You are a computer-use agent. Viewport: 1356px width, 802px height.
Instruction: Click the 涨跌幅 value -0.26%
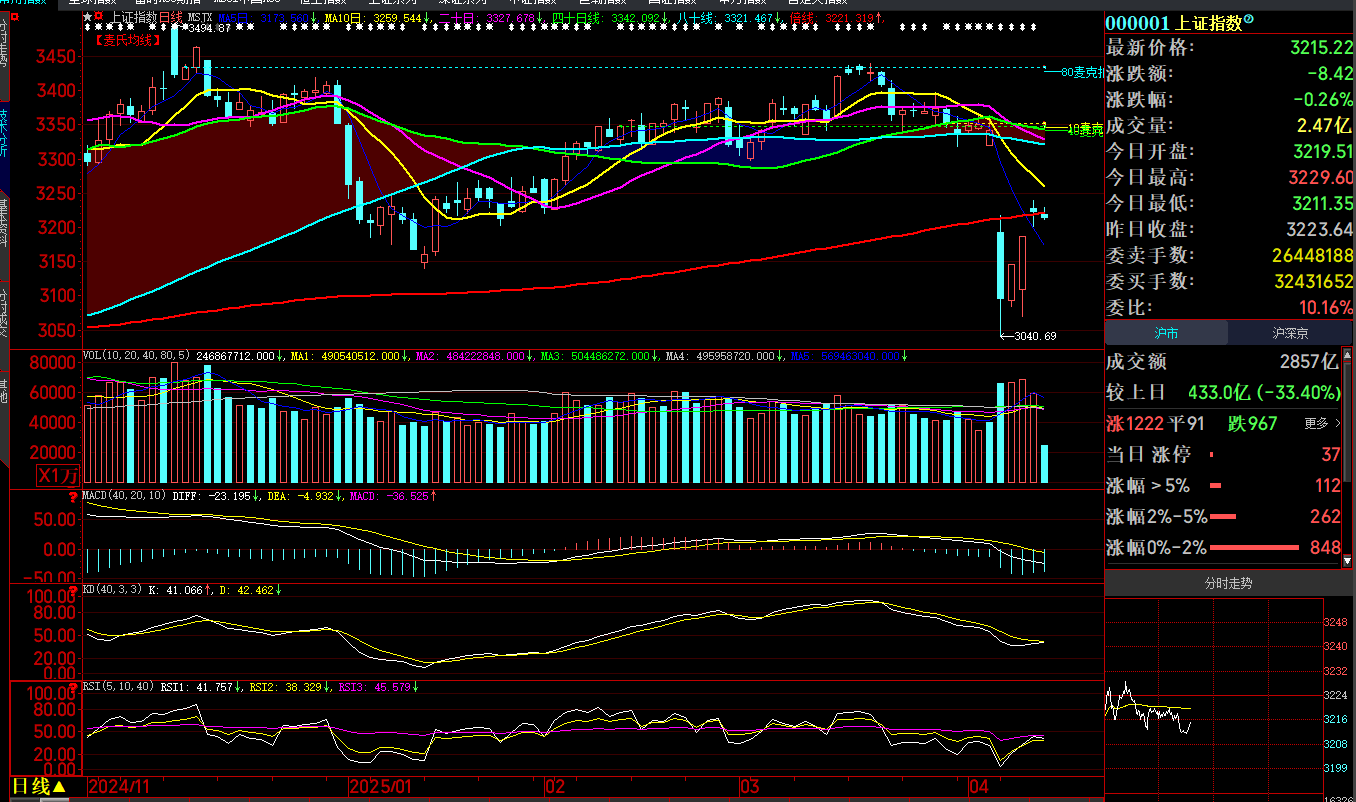(1322, 100)
